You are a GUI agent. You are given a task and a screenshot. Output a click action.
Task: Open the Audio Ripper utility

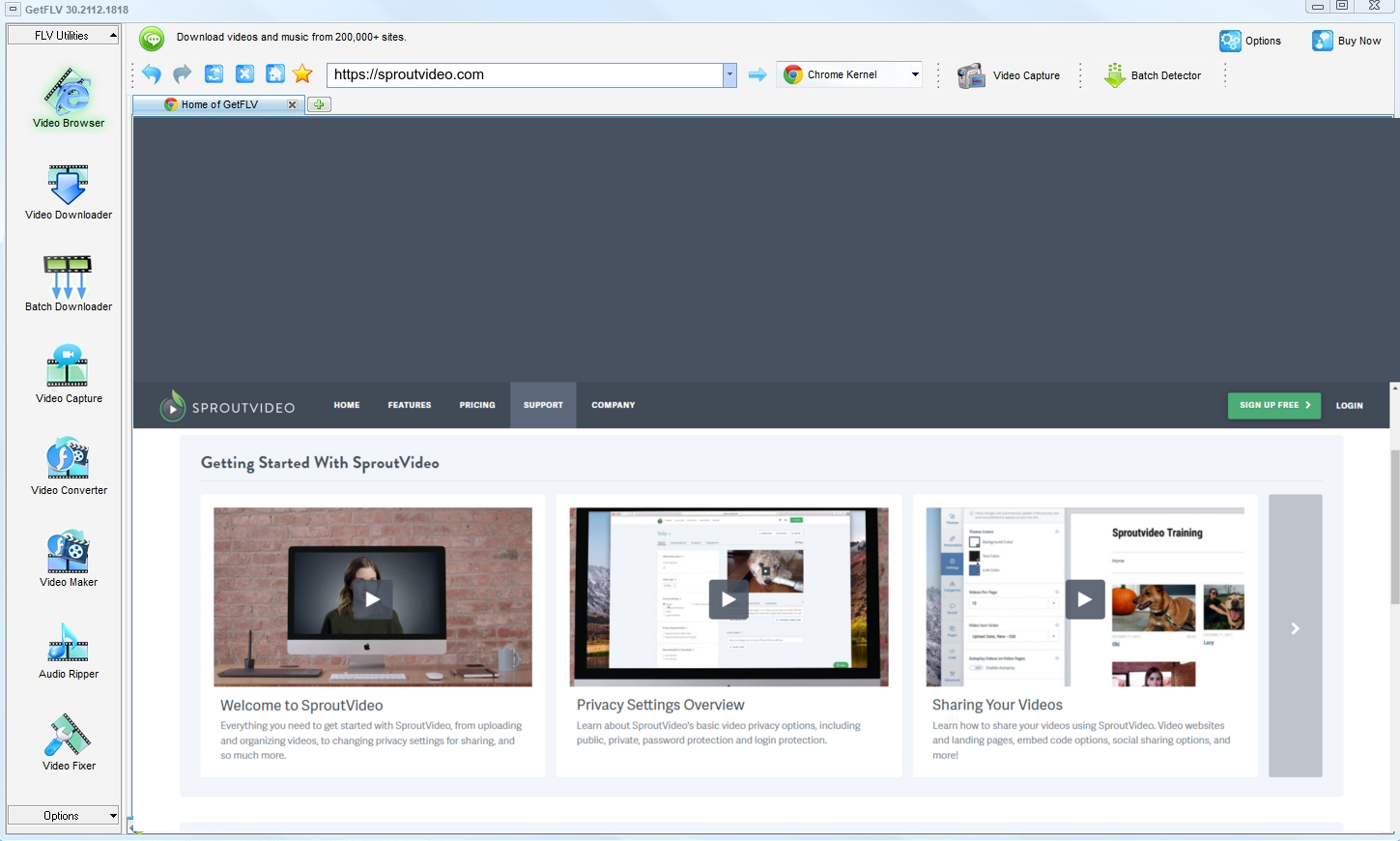tap(69, 651)
